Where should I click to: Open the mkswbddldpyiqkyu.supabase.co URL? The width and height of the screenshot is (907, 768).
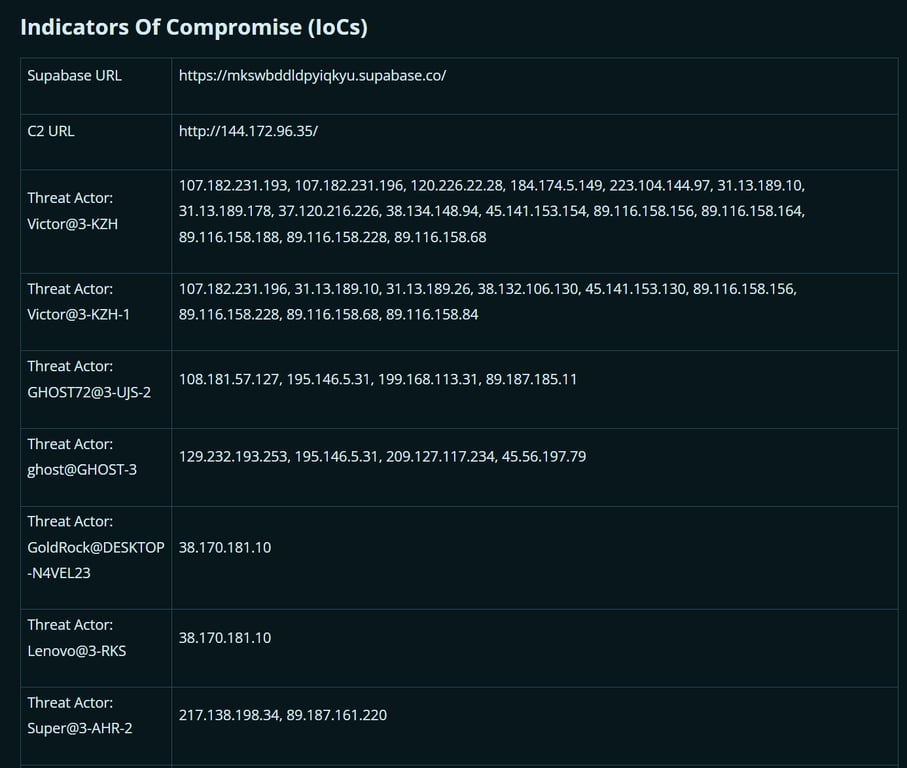point(312,76)
